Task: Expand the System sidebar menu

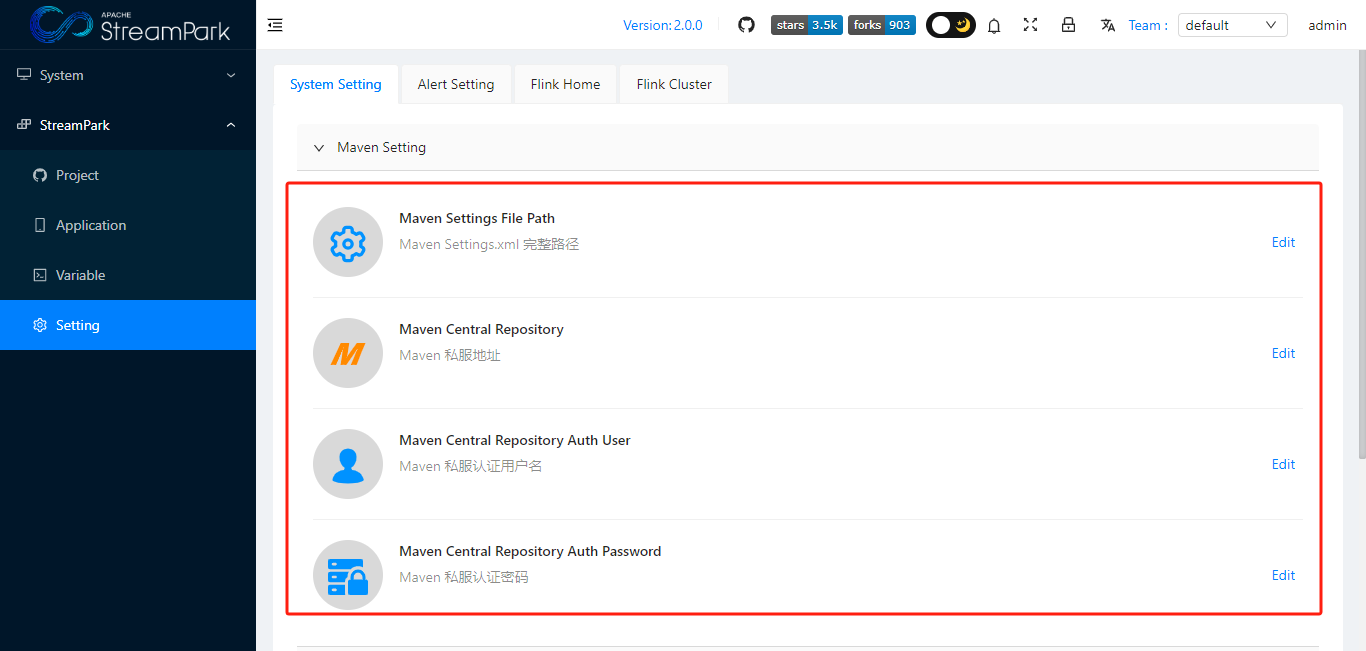Action: (x=128, y=75)
